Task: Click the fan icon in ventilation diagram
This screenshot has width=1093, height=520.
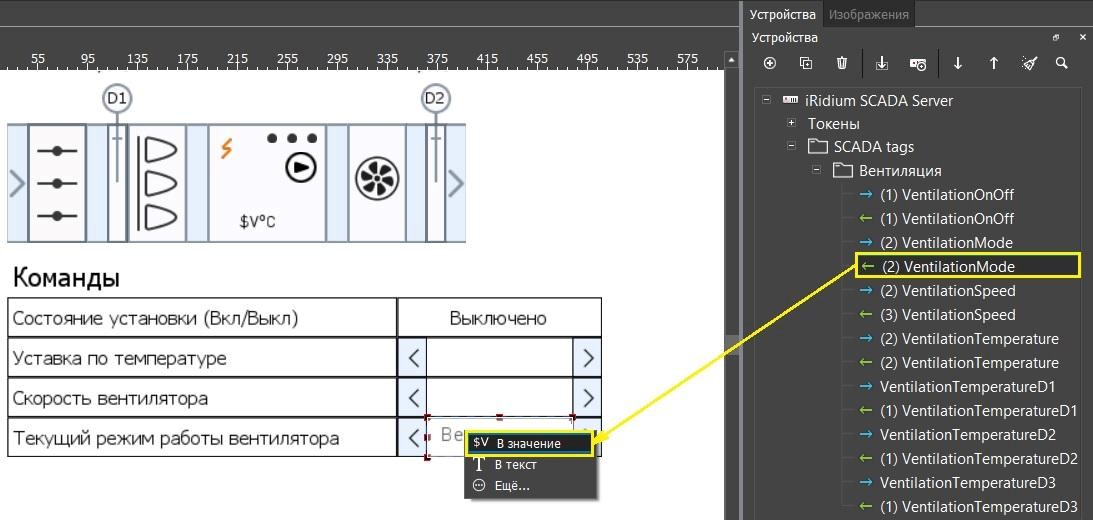Action: [x=377, y=183]
